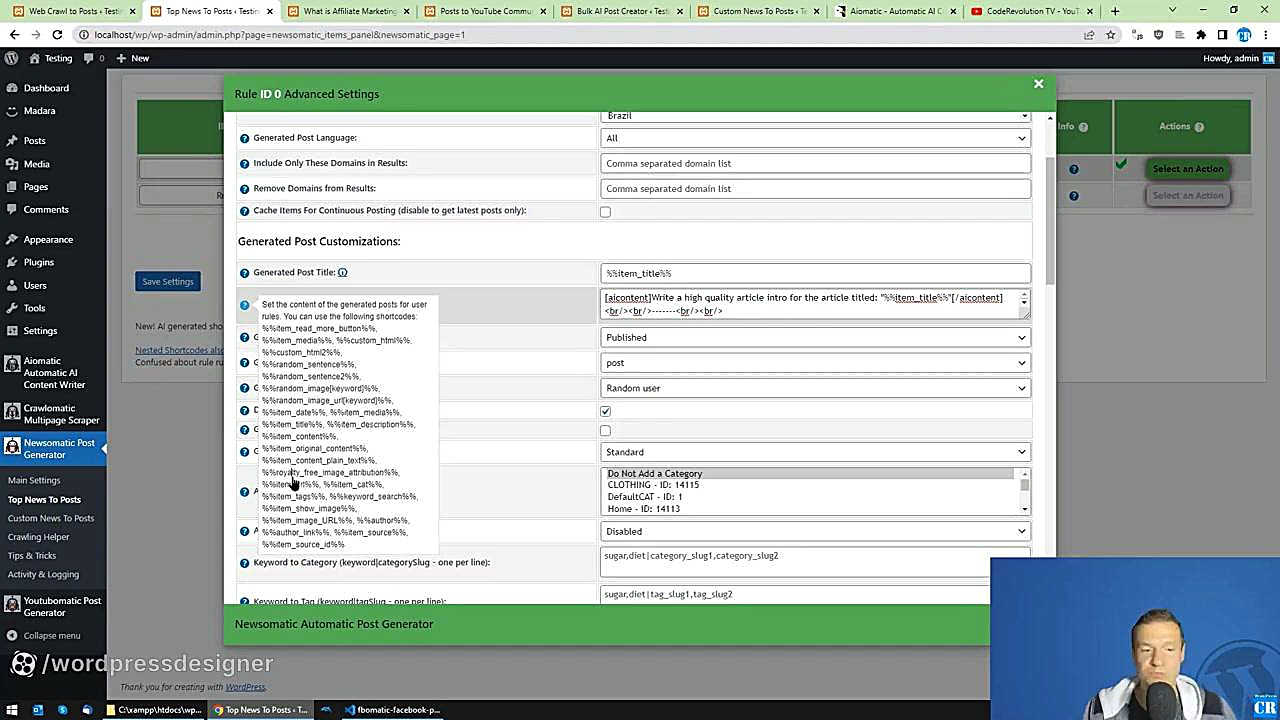The height and width of the screenshot is (720, 1280).
Task: Click the Windows Start button
Action: point(12,710)
